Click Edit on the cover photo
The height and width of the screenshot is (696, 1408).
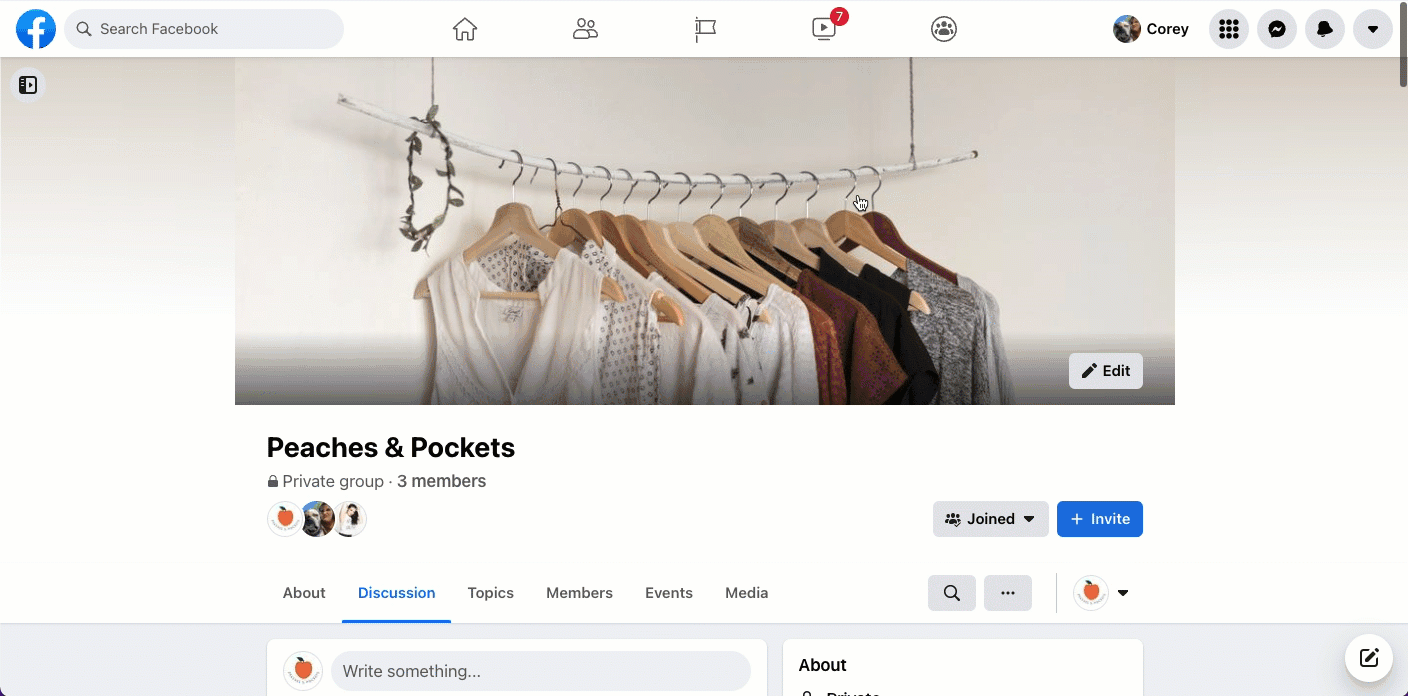coord(1105,371)
